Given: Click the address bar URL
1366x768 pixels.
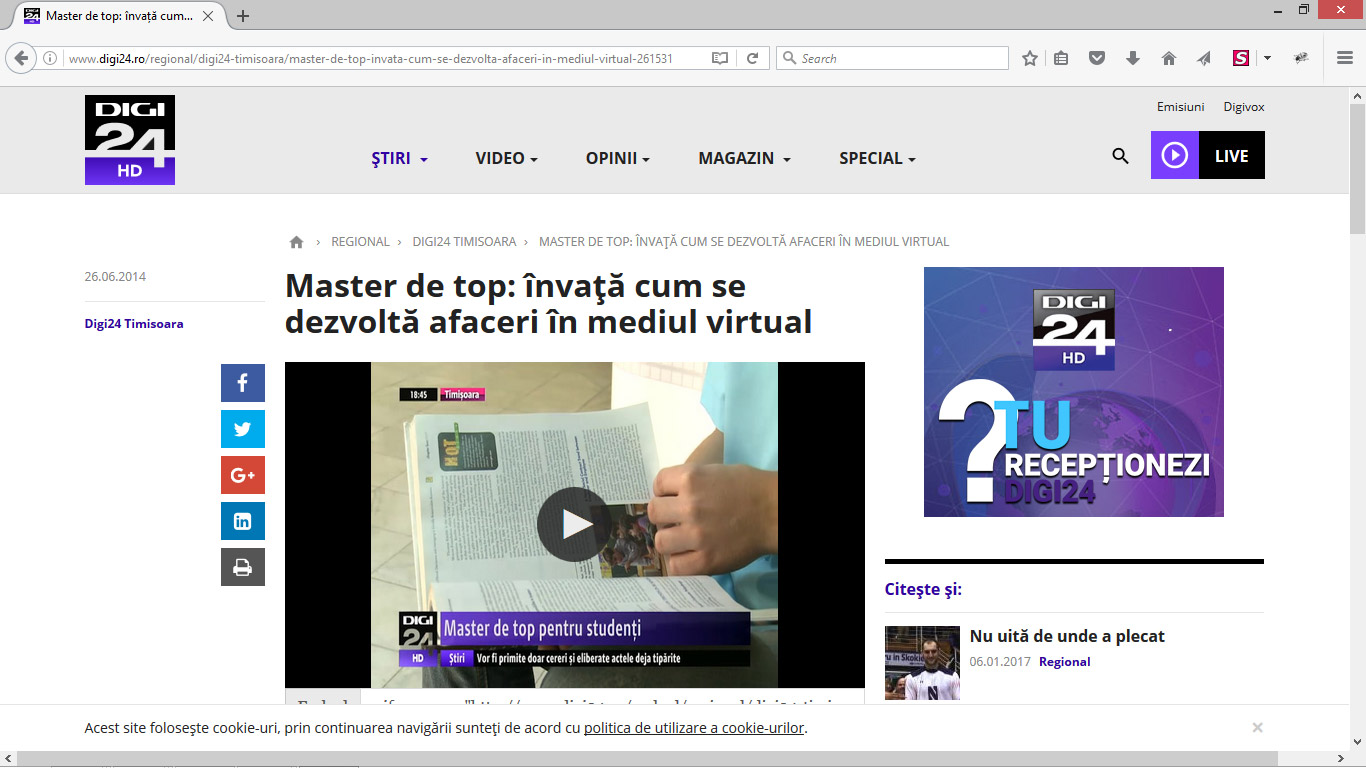Looking at the screenshot, I should 370,59.
